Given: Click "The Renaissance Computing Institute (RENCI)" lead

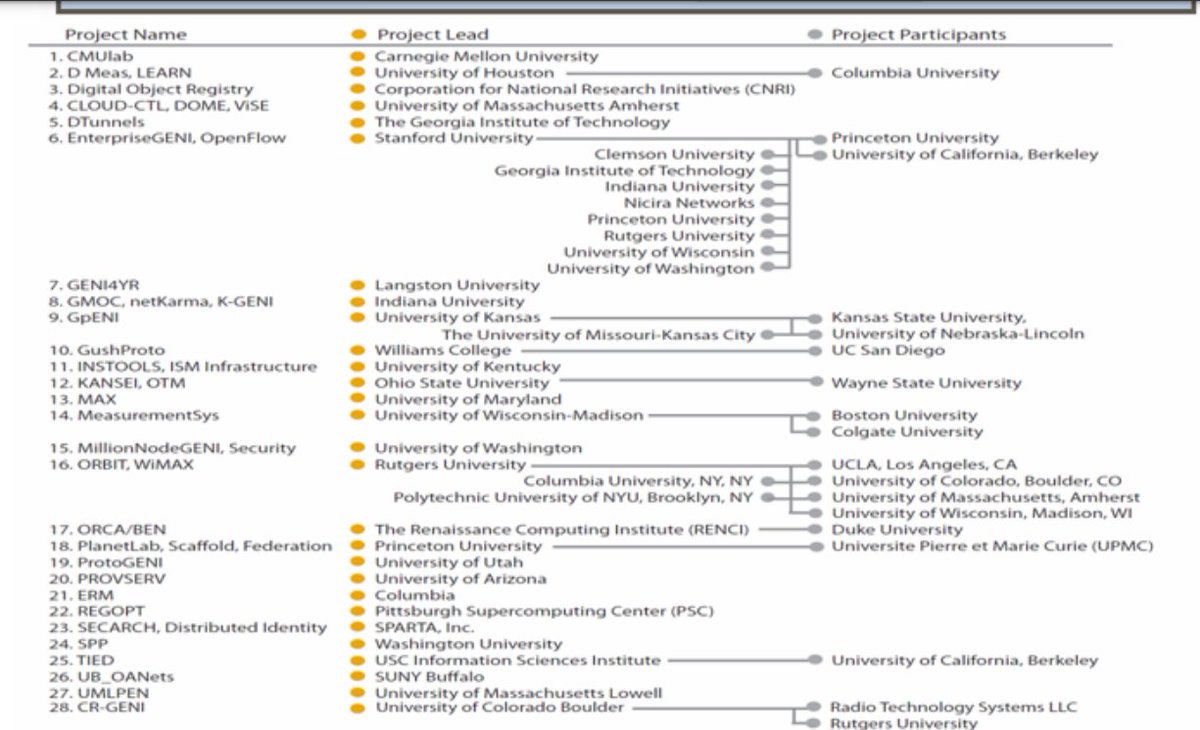Looking at the screenshot, I should pyautogui.click(x=562, y=529).
